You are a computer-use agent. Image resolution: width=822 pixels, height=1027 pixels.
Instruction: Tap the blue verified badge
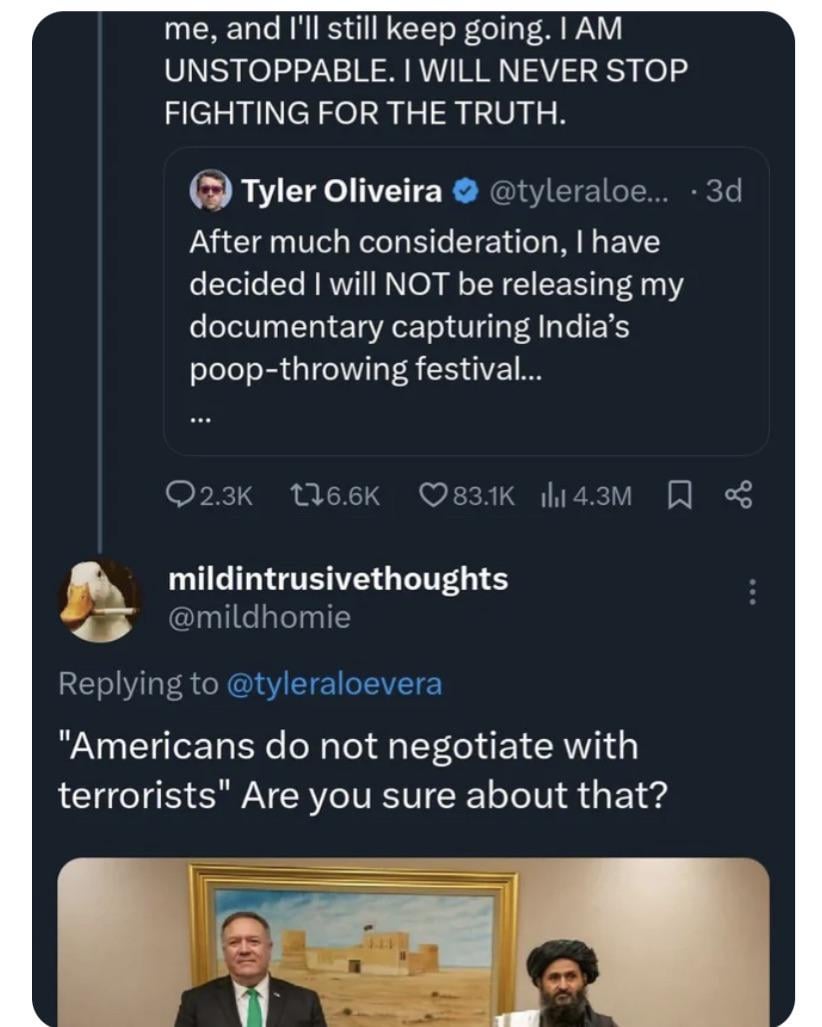pos(465,191)
